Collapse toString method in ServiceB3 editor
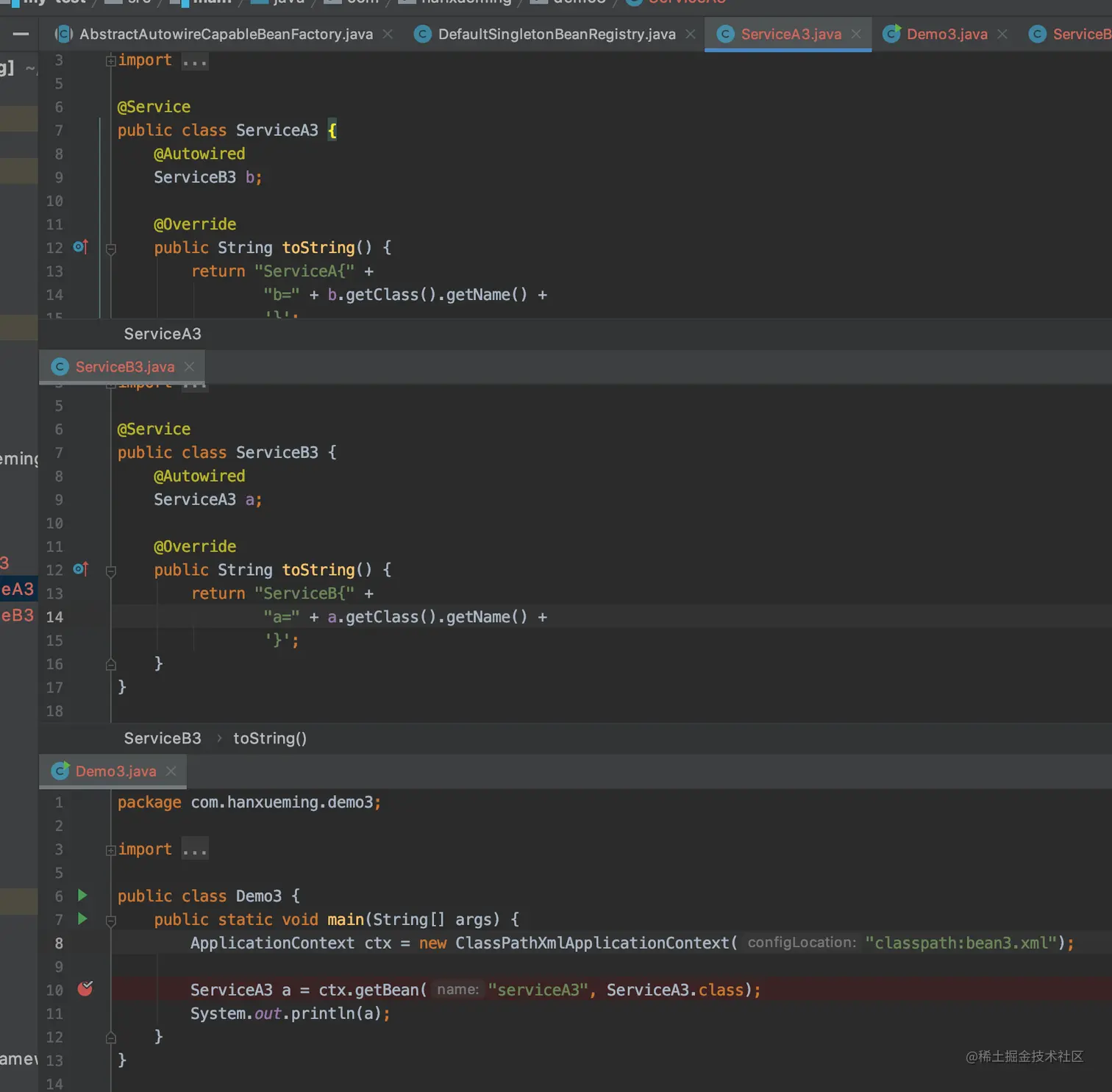 111,571
